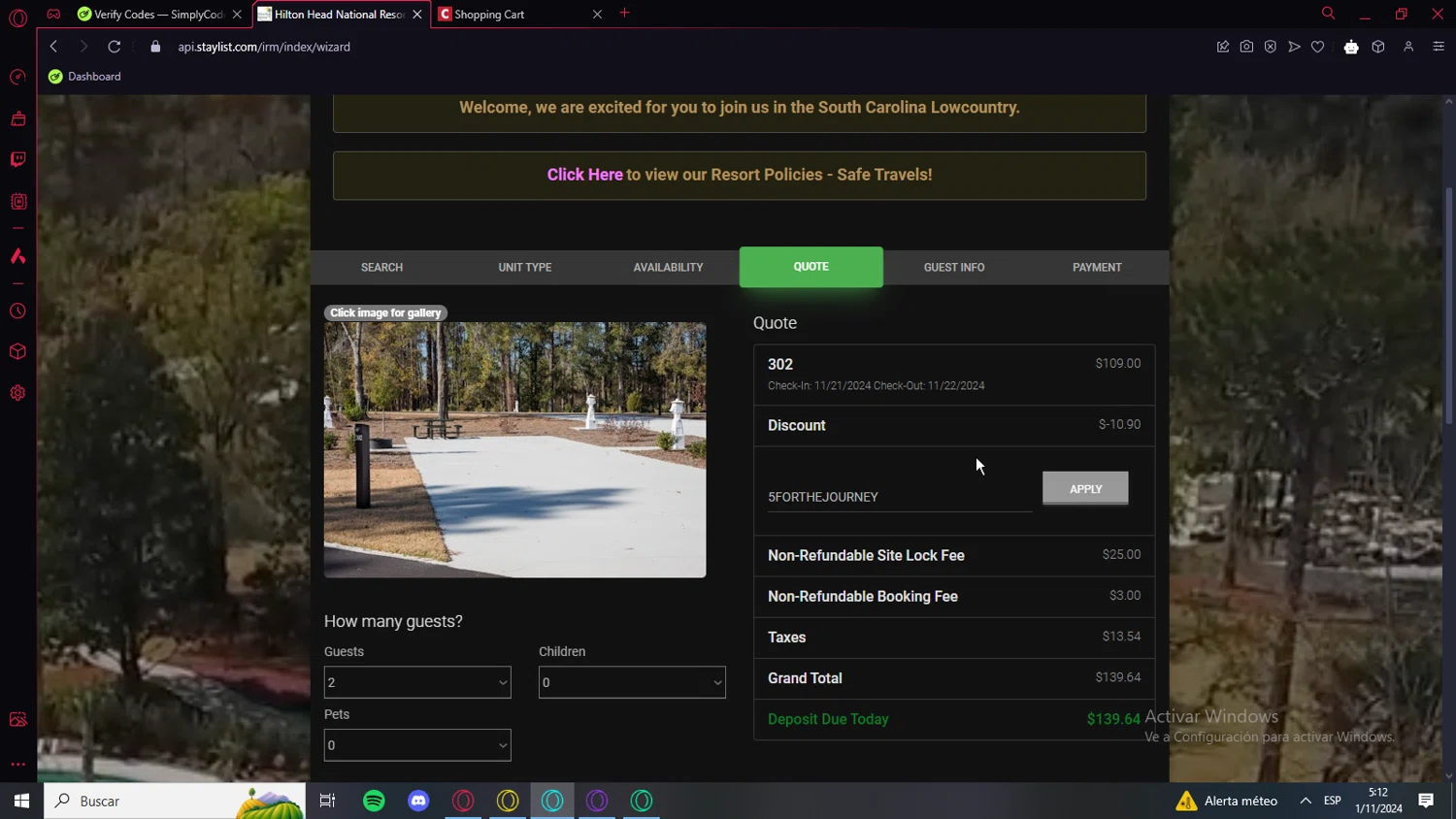The height and width of the screenshot is (819, 1456).
Task: Expand the Pets dropdown
Action: point(417,745)
